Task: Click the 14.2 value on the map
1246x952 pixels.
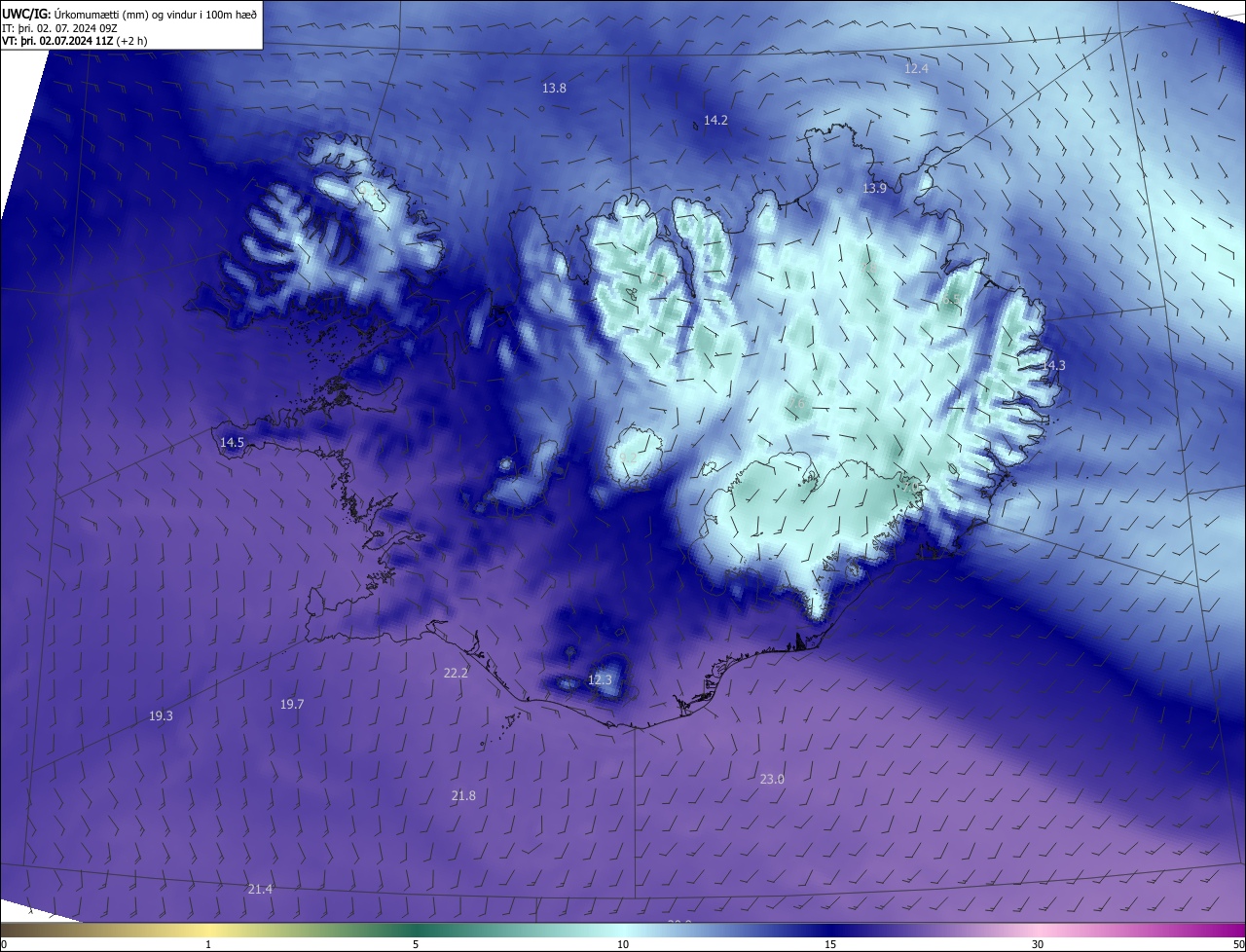Action: point(715,120)
